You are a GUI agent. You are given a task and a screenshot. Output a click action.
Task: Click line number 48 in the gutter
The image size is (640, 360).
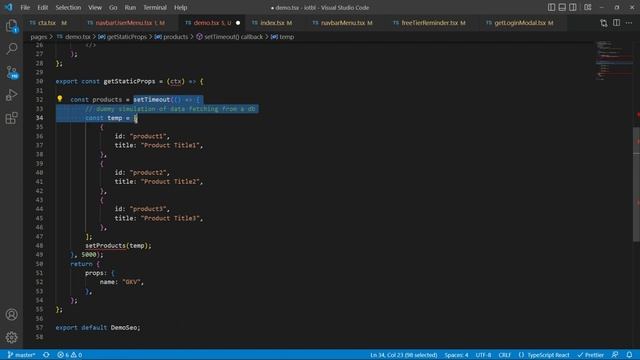click(39, 246)
